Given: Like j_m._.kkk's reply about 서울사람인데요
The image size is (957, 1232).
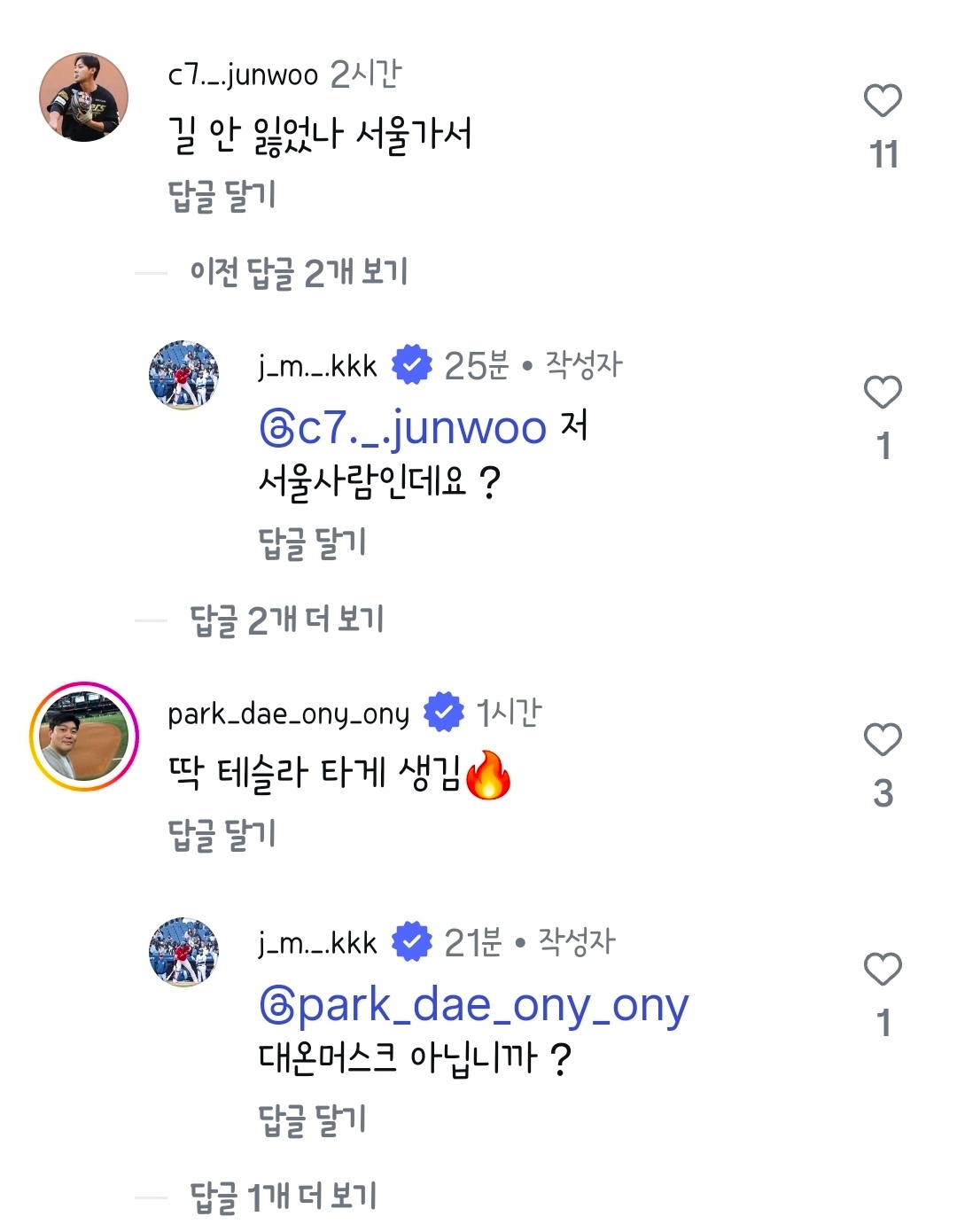Looking at the screenshot, I should click(883, 393).
